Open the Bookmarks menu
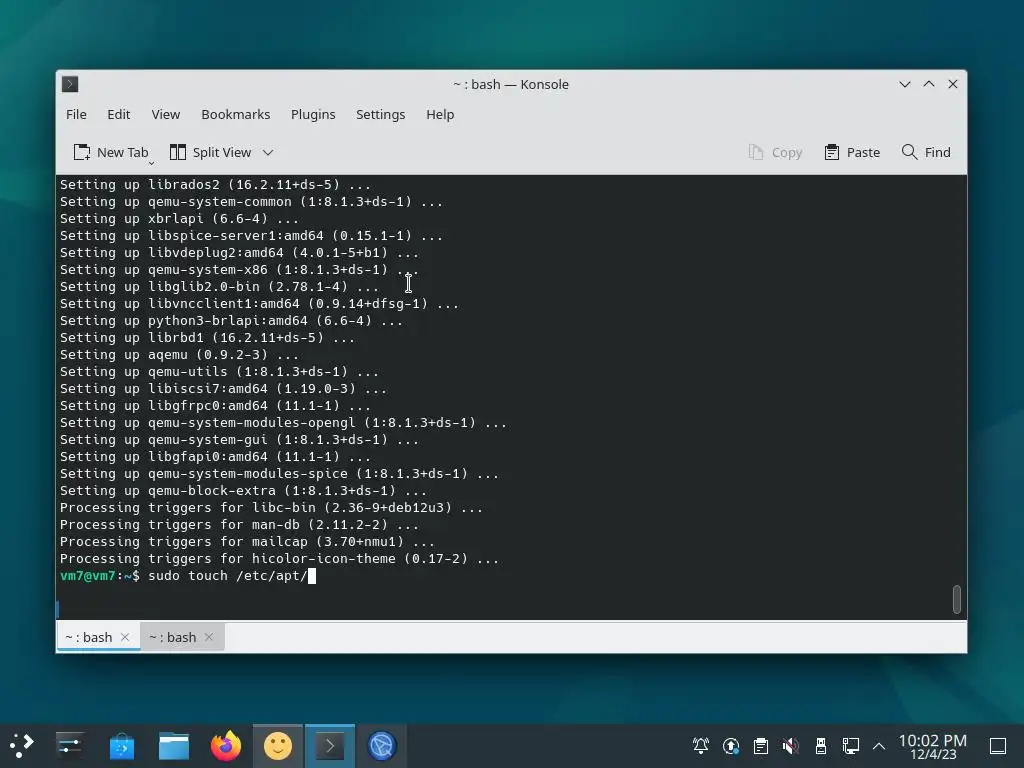 click(x=235, y=114)
